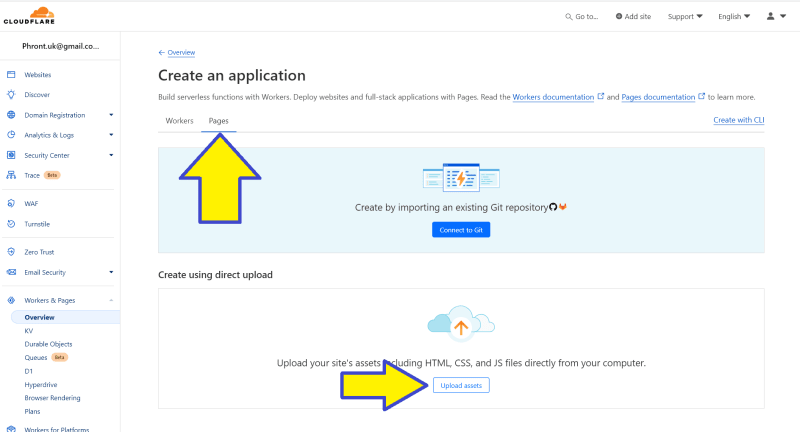This screenshot has height=432, width=800.
Task: Click the Email Security envelope icon
Action: (11, 272)
